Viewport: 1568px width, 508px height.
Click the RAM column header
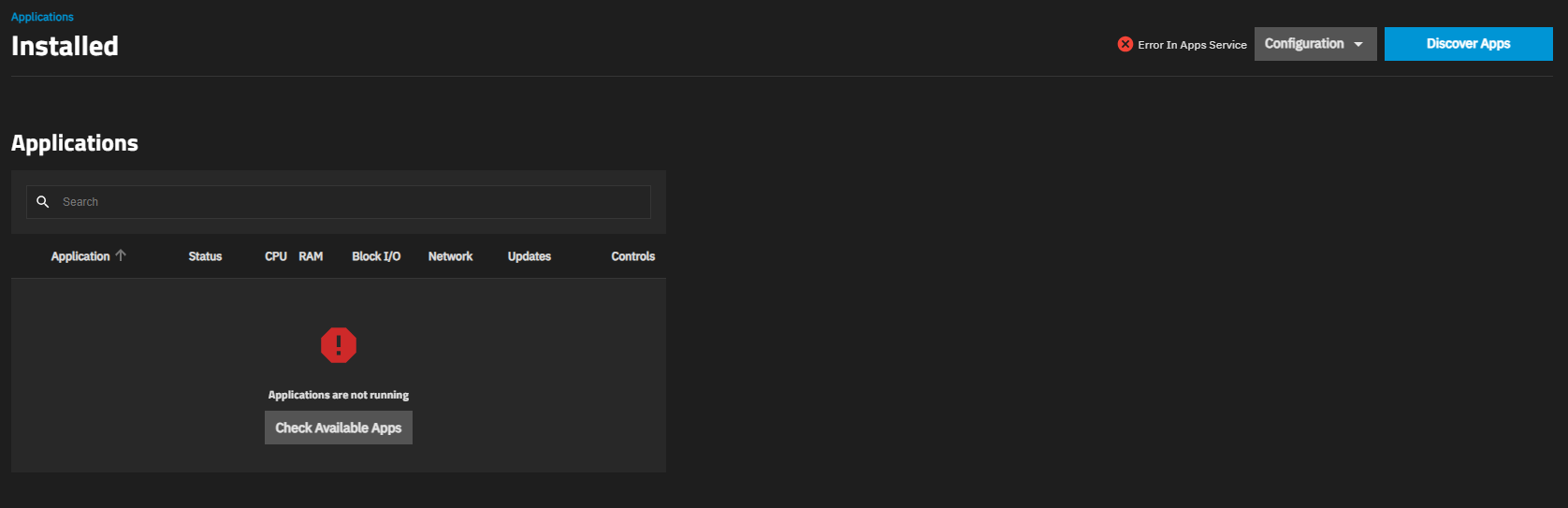(x=311, y=256)
